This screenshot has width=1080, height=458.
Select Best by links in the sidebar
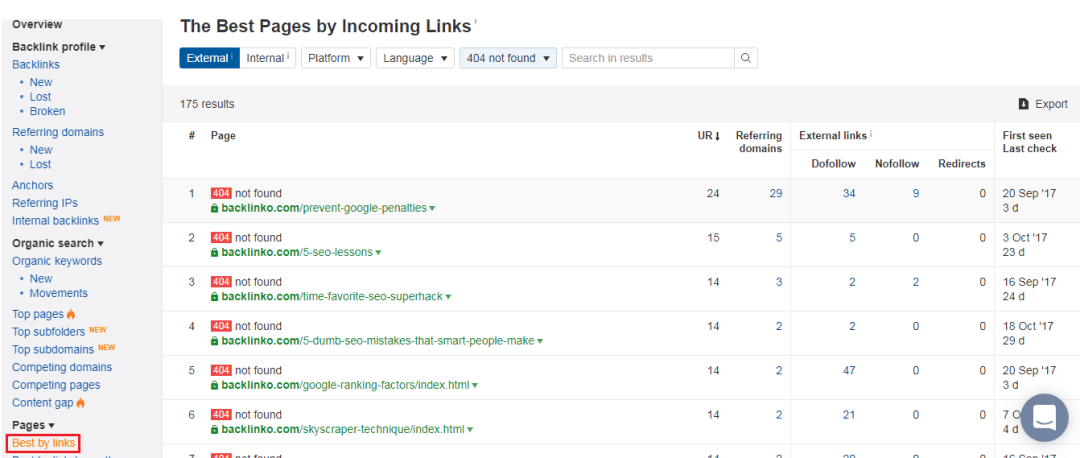point(43,443)
